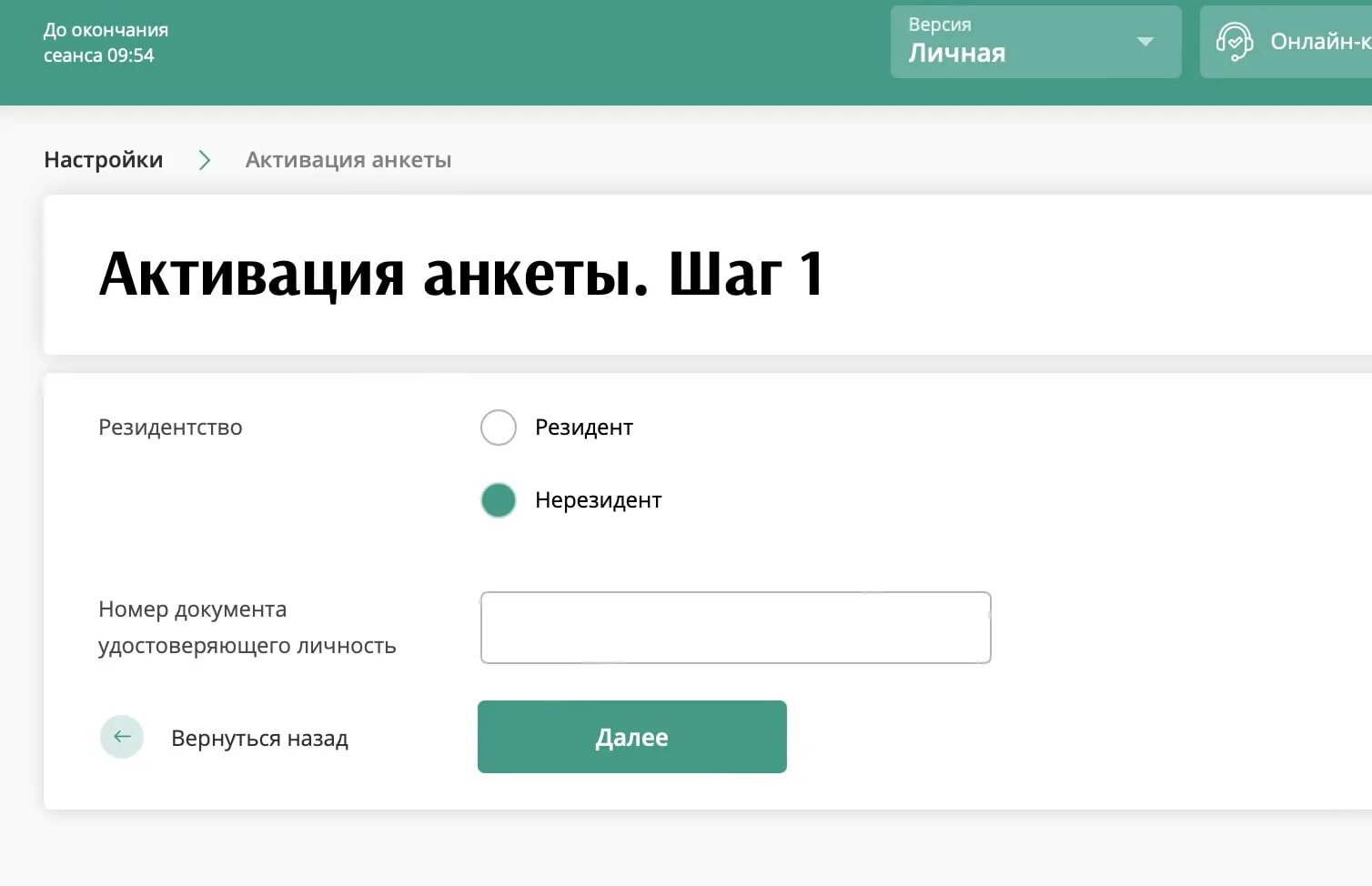Click the Вернуться назад link
This screenshot has height=886, width=1372.
point(259,738)
